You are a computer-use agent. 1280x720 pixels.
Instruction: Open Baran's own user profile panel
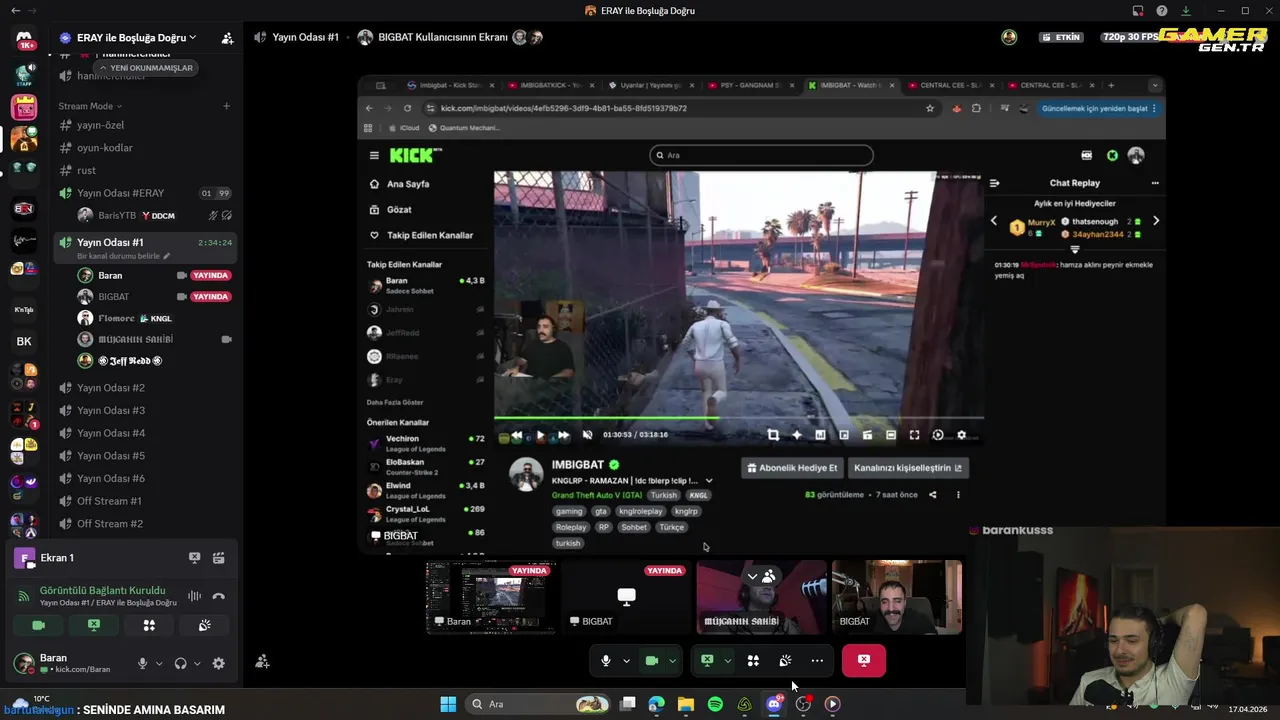(x=70, y=663)
